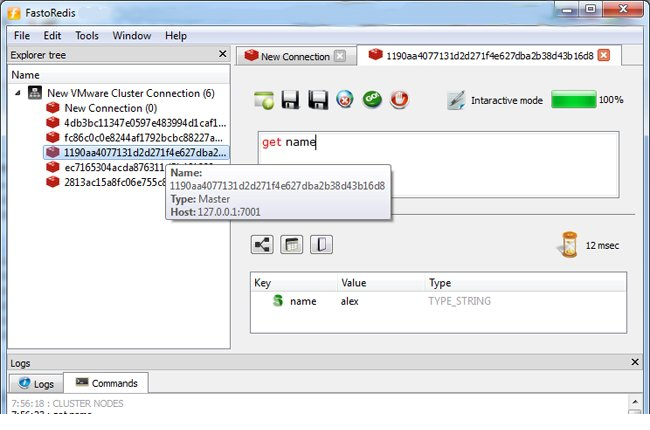Click the green GO execute button
Image resolution: width=650 pixels, height=430 pixels.
[x=372, y=100]
